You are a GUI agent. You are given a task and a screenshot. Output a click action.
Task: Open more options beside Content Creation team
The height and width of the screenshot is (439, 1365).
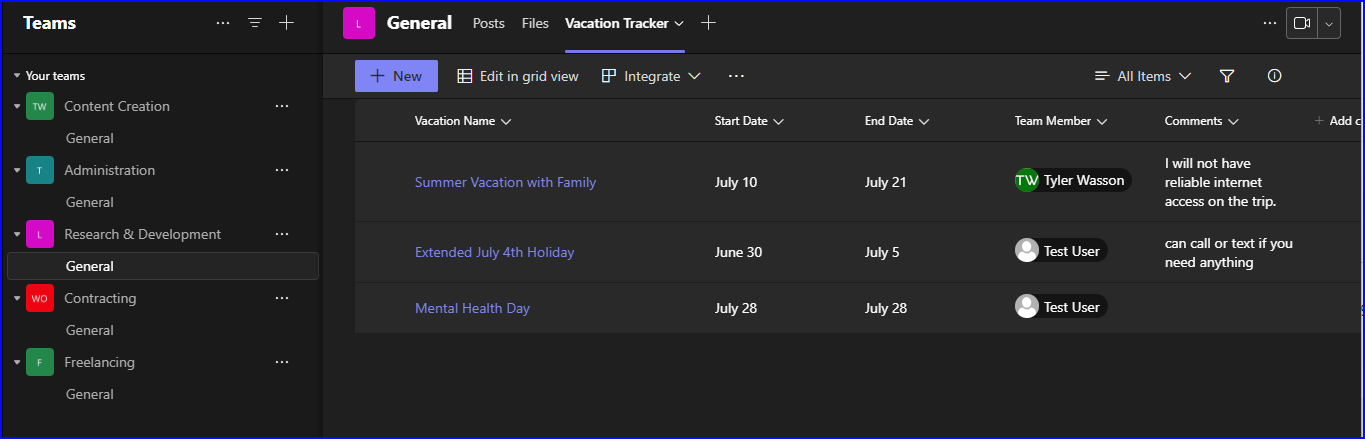282,106
